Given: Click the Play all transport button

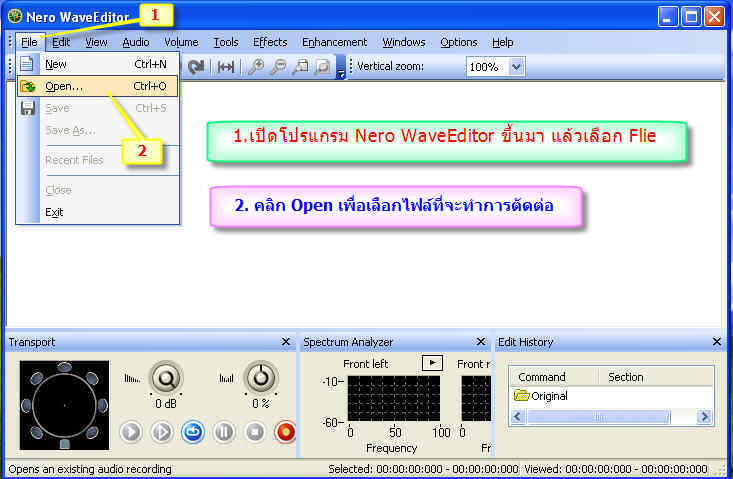Looking at the screenshot, I should tap(130, 432).
